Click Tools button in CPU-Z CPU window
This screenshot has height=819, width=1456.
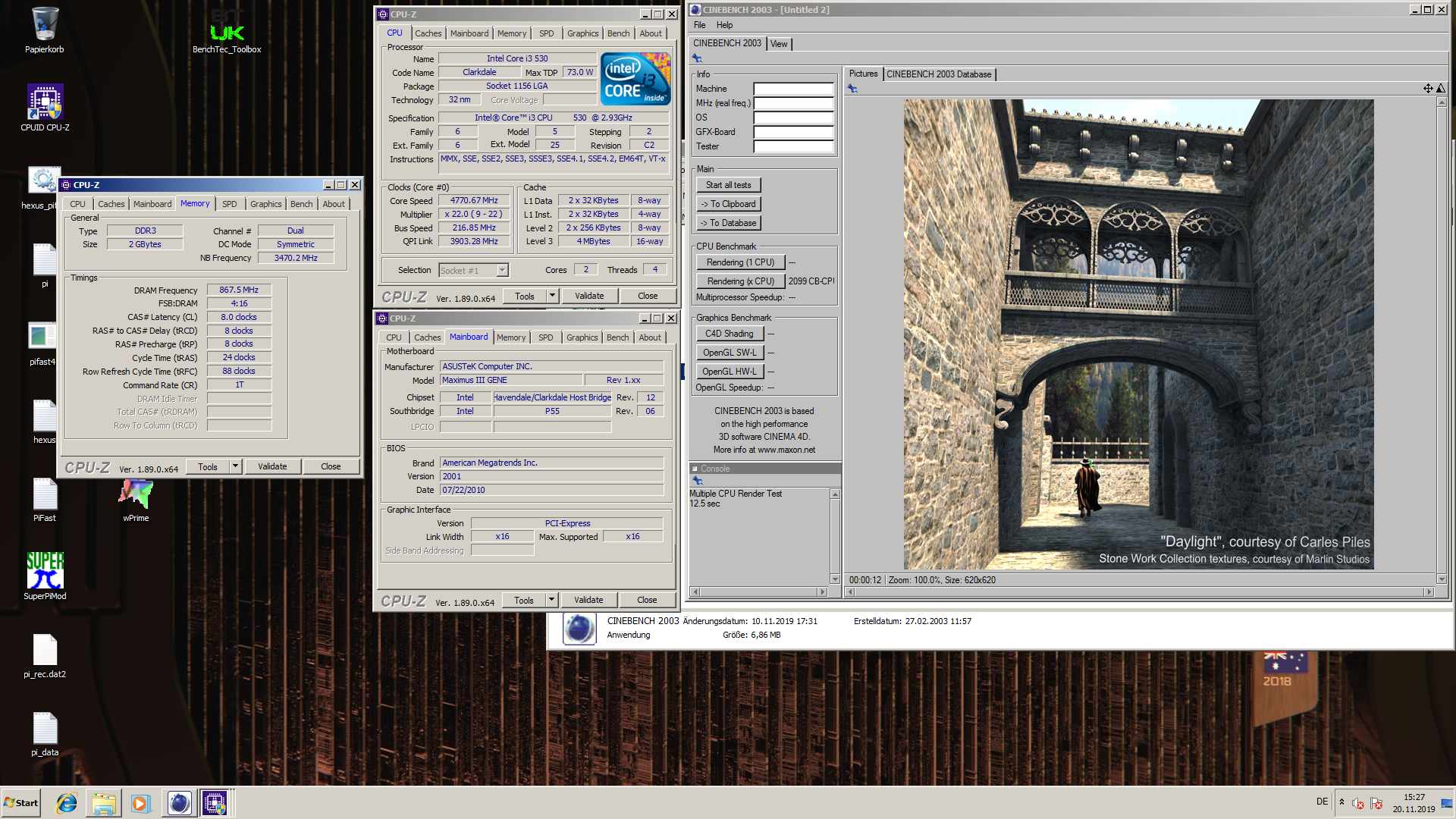click(525, 296)
